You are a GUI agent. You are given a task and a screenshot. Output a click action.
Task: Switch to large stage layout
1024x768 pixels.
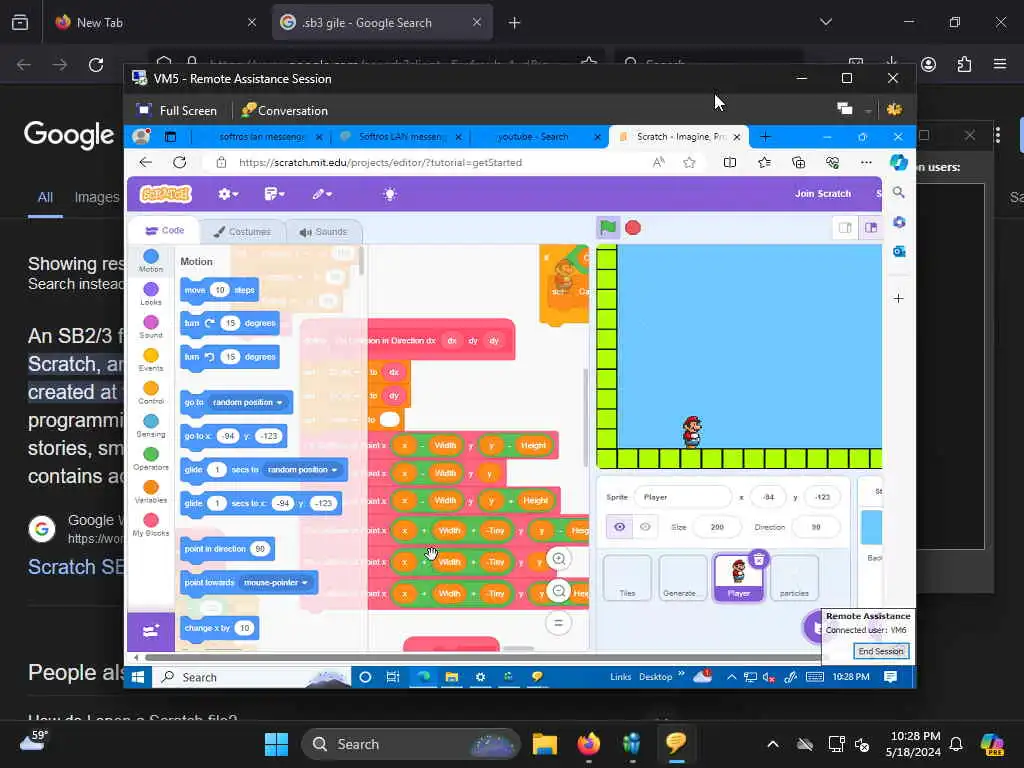[x=871, y=228]
